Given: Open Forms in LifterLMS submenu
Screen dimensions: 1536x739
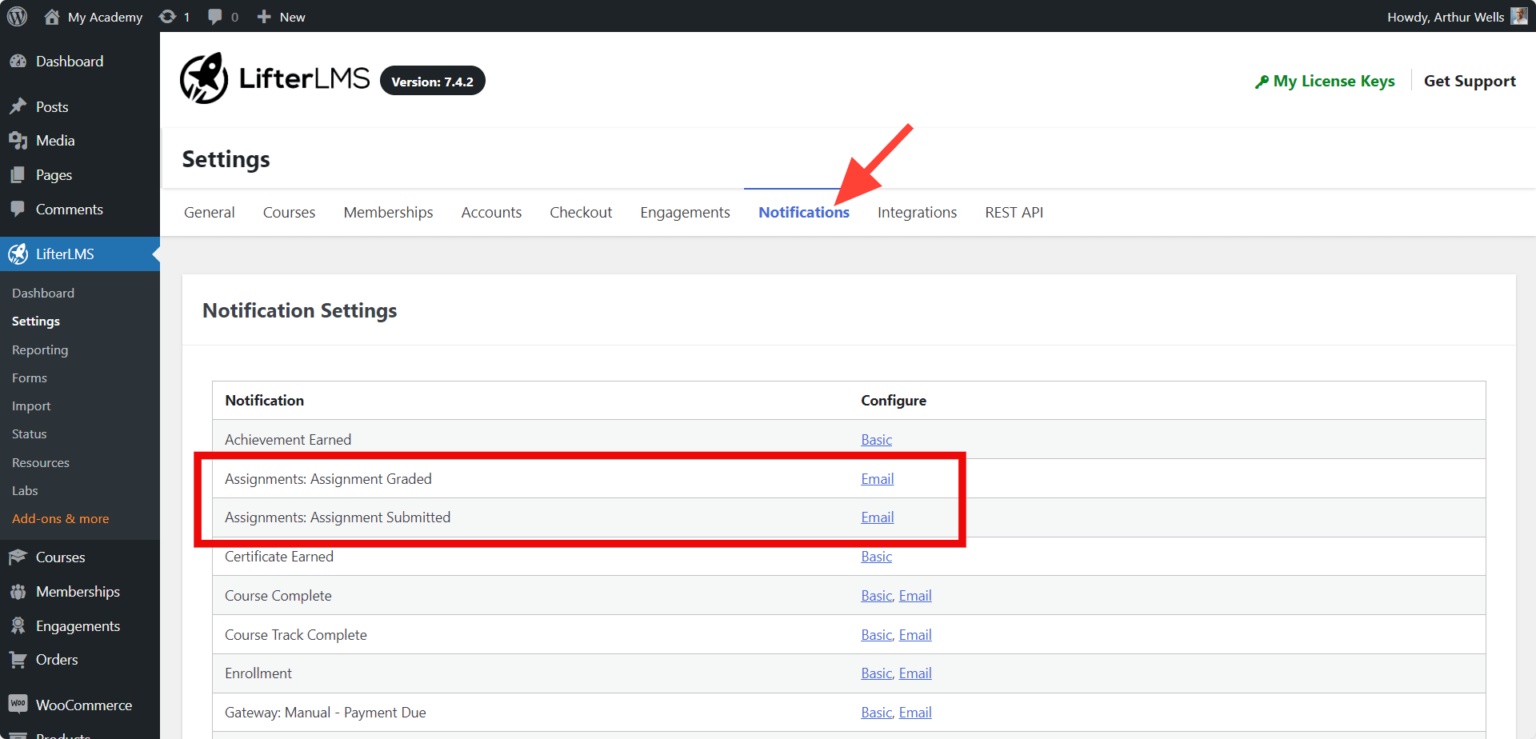Looking at the screenshot, I should [29, 378].
